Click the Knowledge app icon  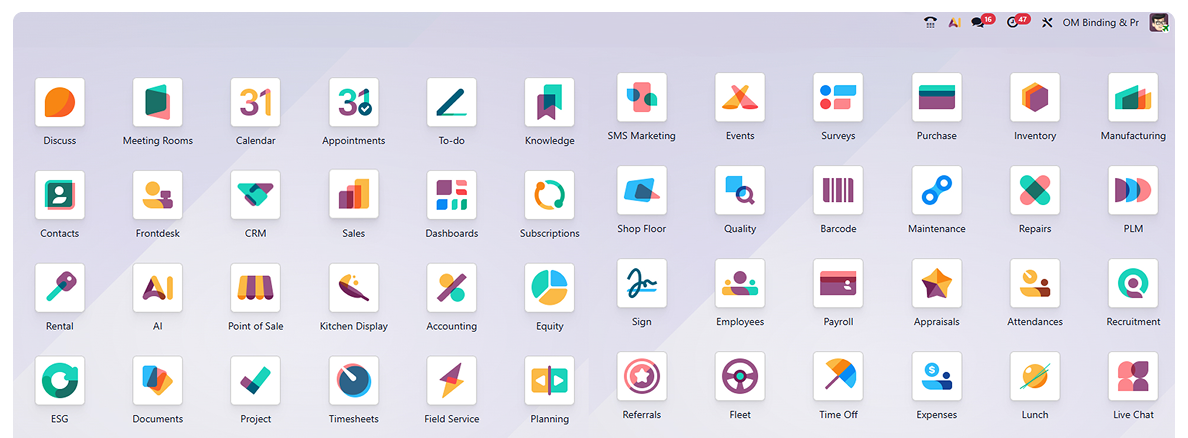point(549,103)
